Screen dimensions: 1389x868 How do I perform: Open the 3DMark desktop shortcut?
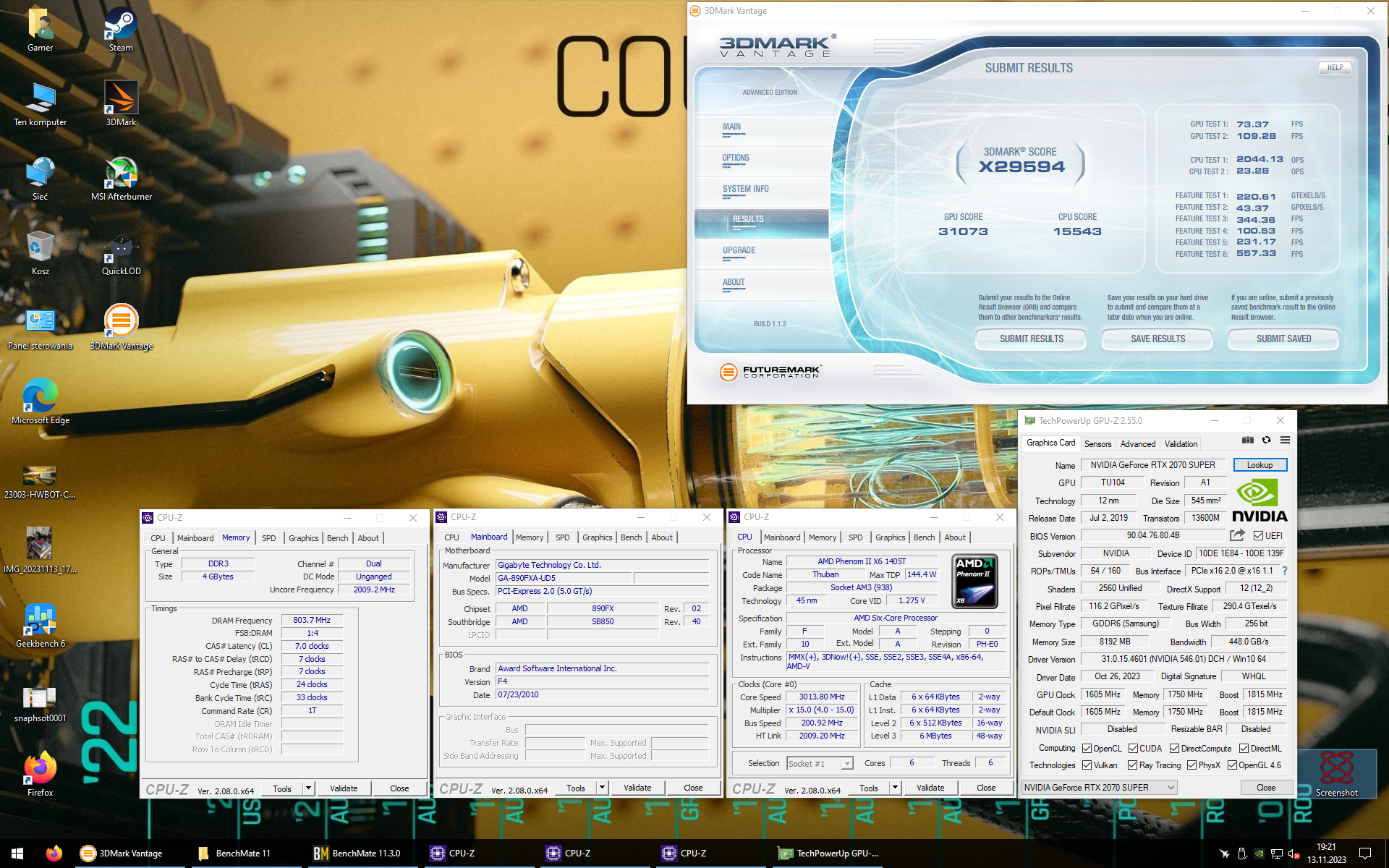(121, 103)
